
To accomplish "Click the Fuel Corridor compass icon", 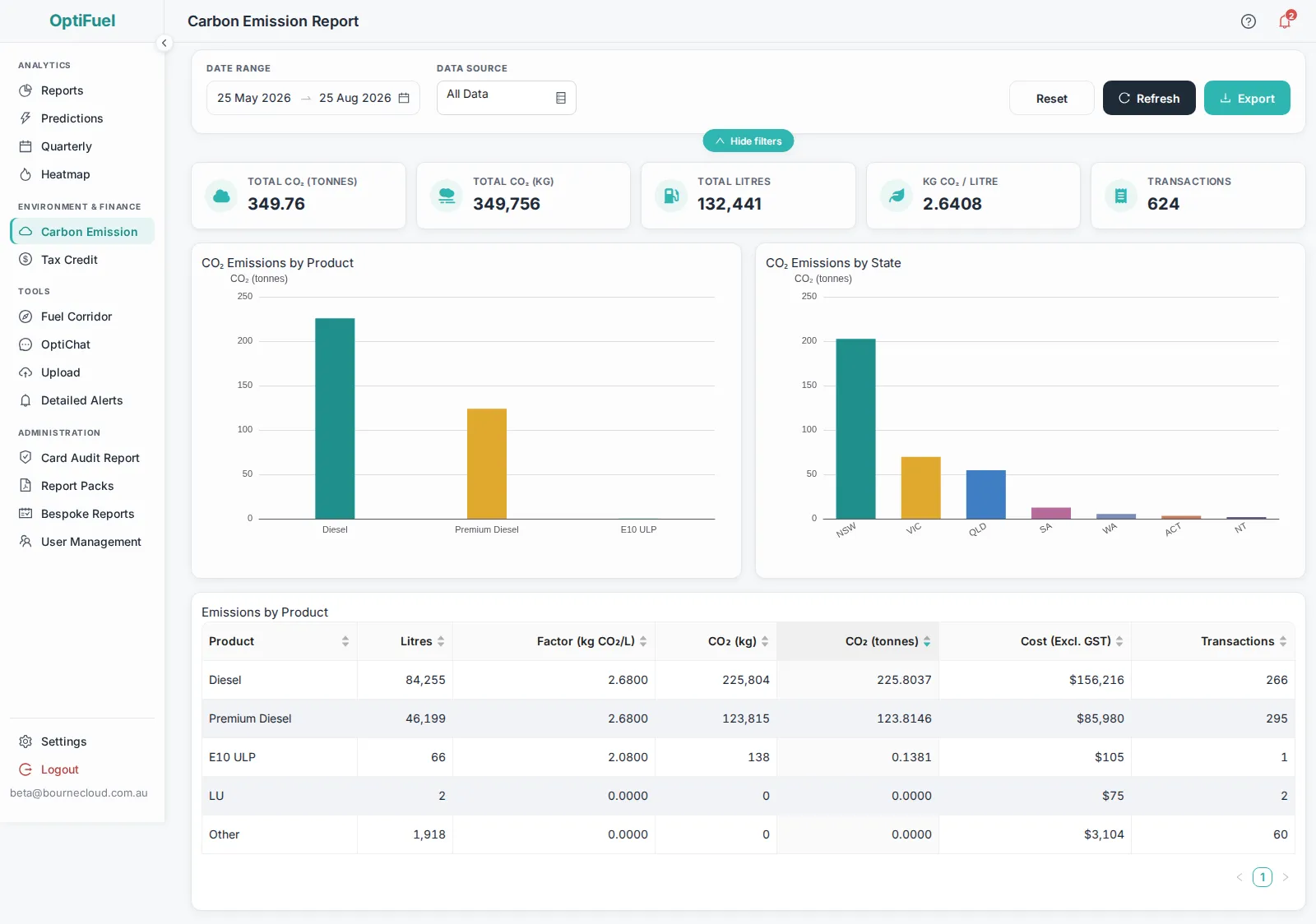I will pos(25,316).
